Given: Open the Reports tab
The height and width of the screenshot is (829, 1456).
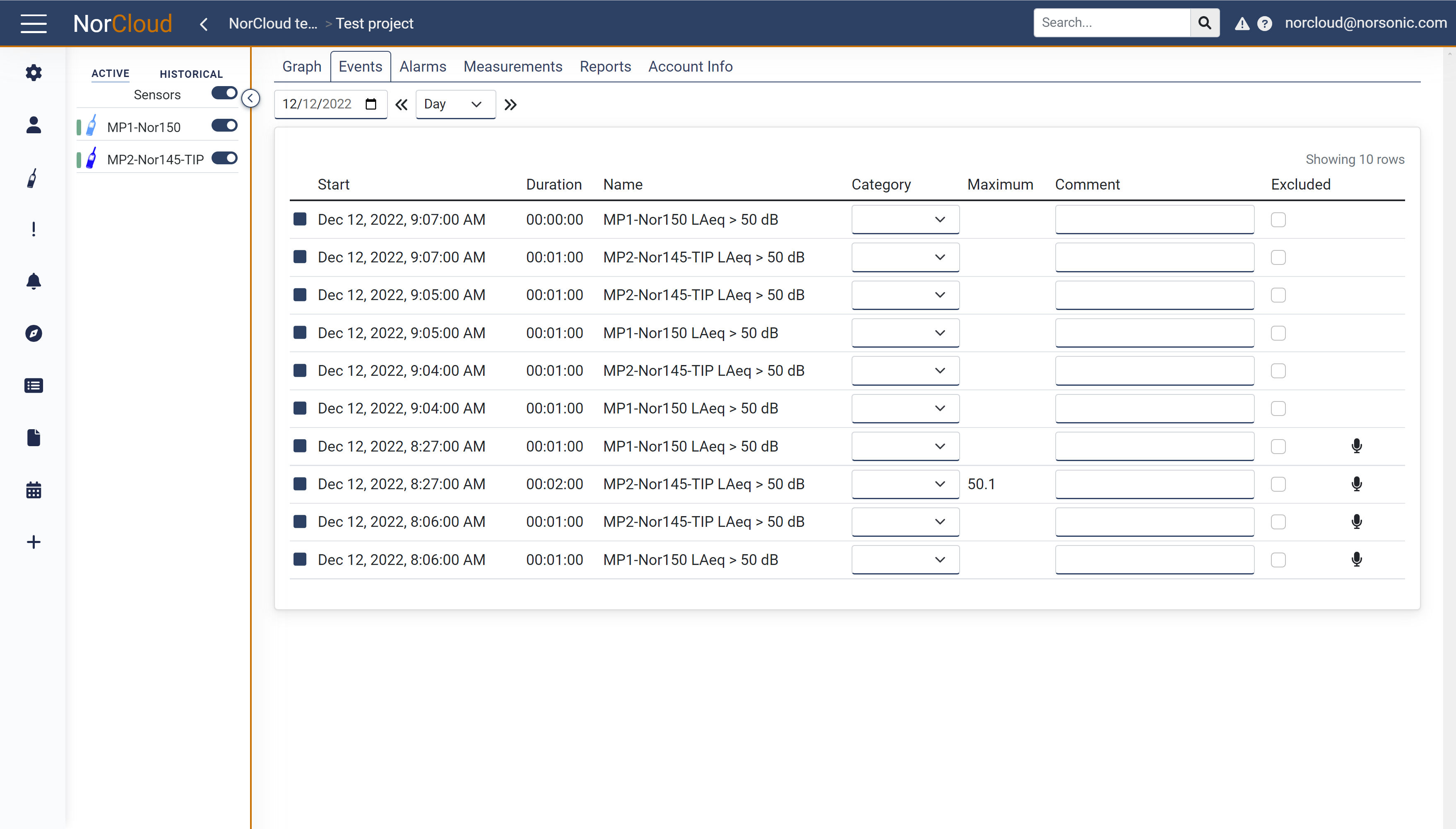Looking at the screenshot, I should (605, 67).
